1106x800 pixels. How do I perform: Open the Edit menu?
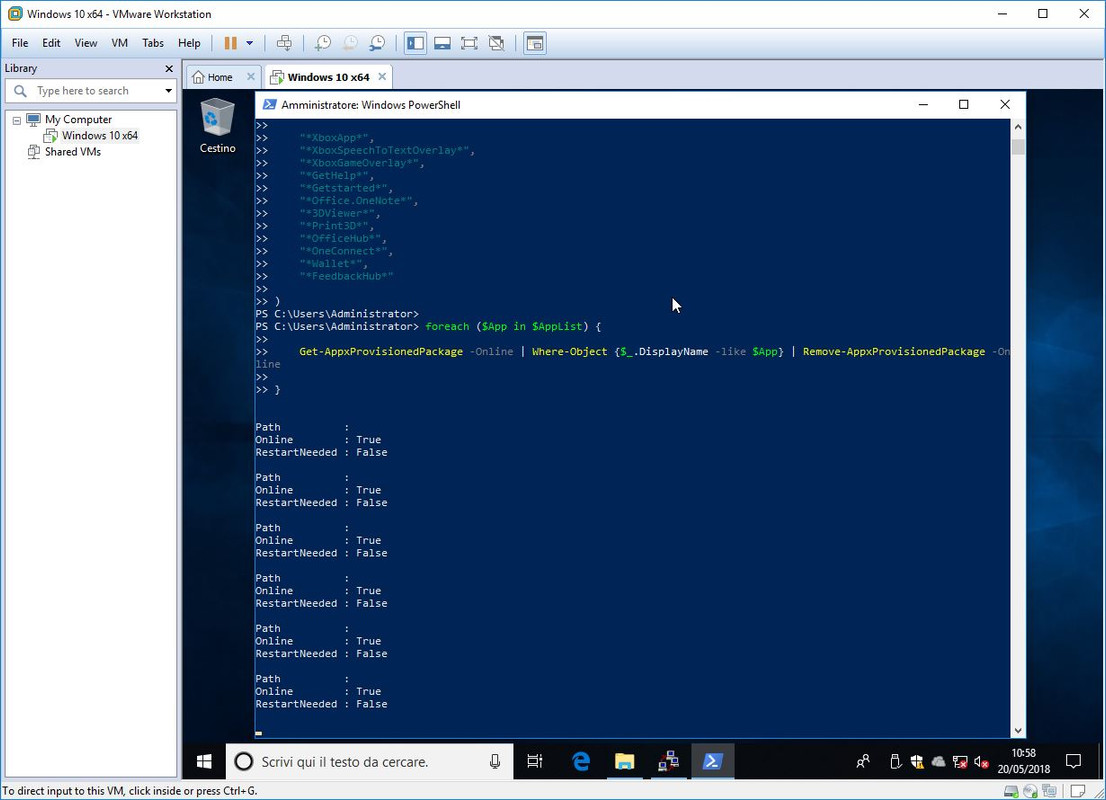coord(51,43)
